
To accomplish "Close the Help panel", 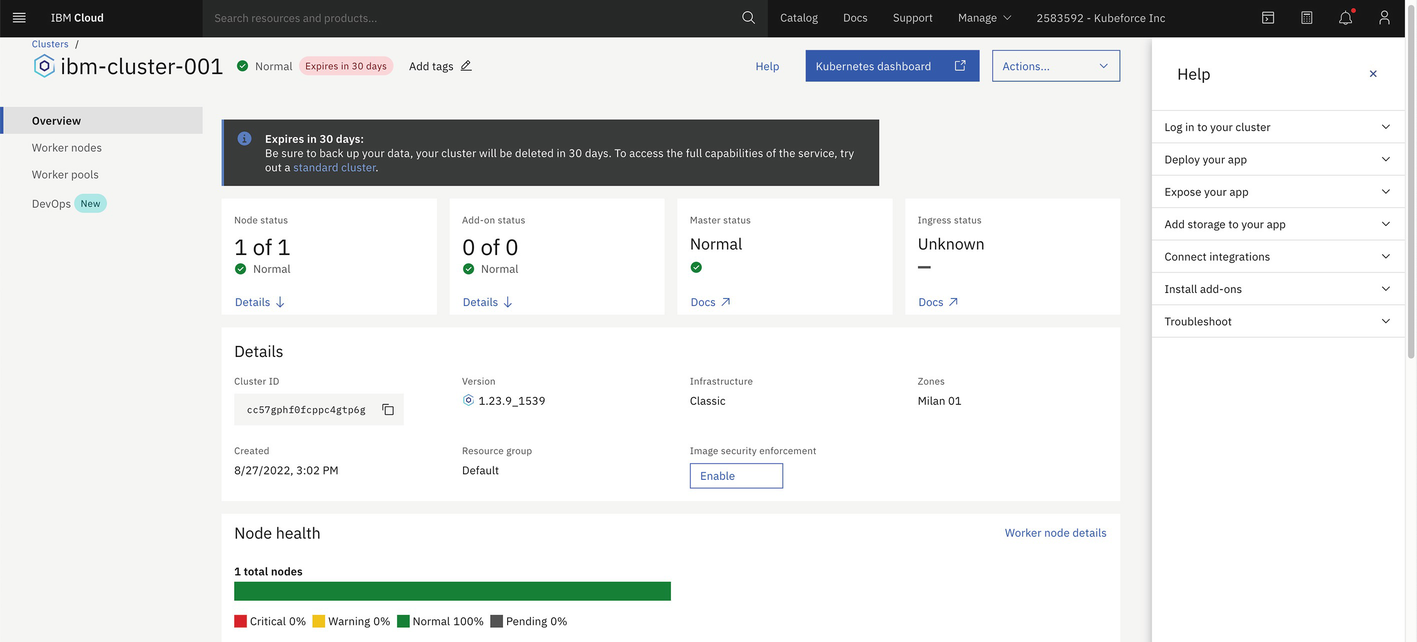I will pyautogui.click(x=1373, y=74).
